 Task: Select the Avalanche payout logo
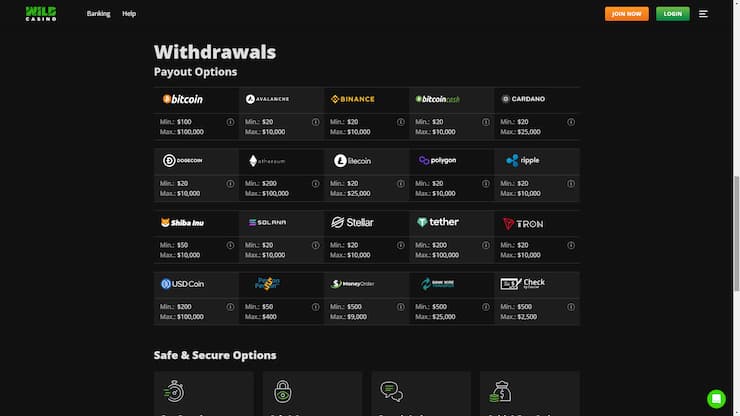tap(267, 99)
